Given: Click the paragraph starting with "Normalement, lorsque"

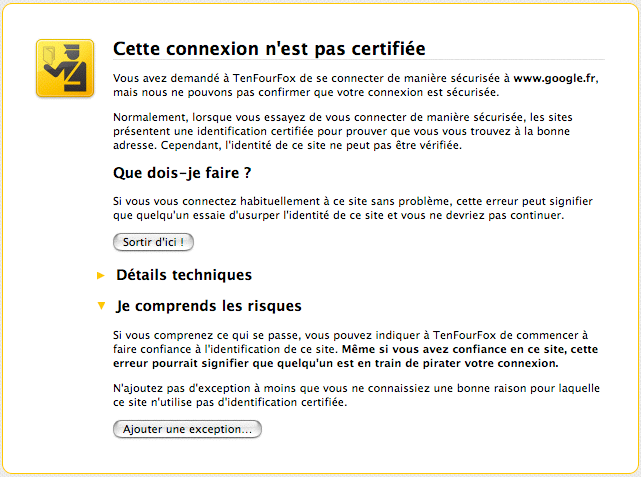Looking at the screenshot, I should pyautogui.click(x=343, y=131).
